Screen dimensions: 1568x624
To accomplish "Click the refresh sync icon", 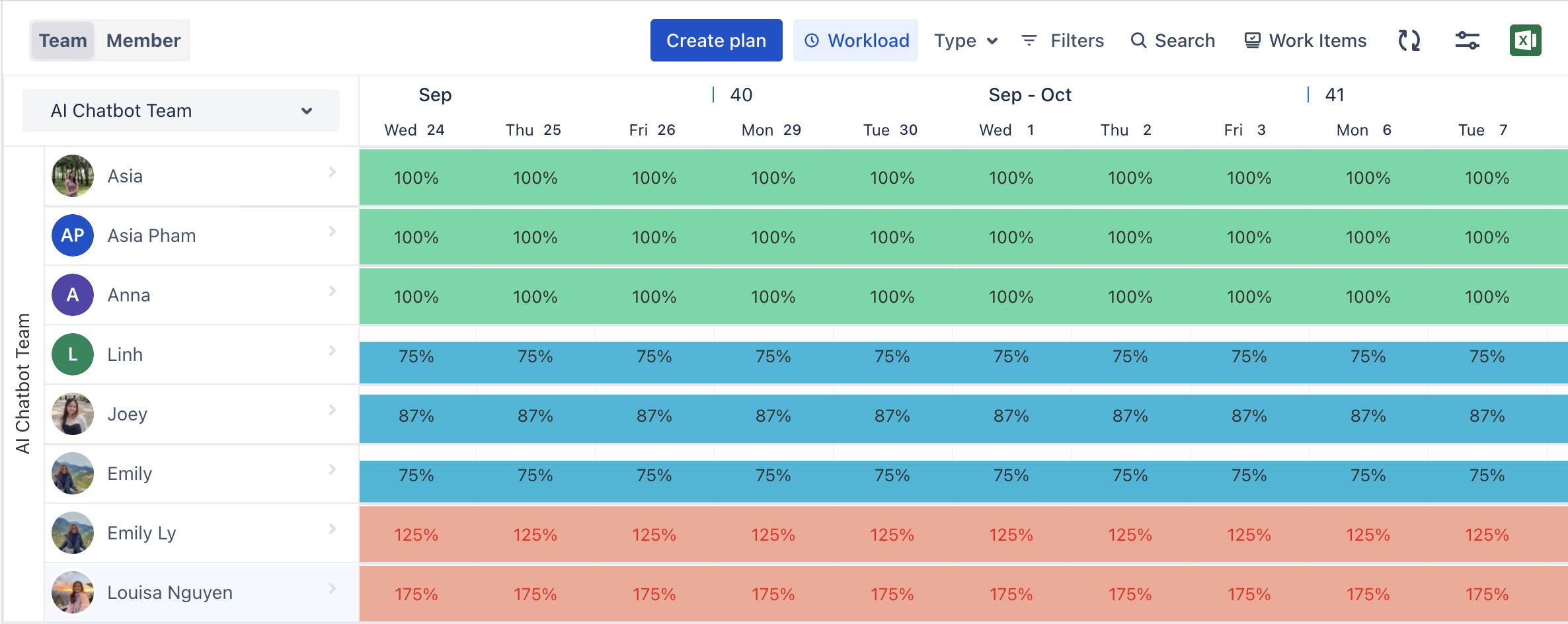I will (1409, 40).
